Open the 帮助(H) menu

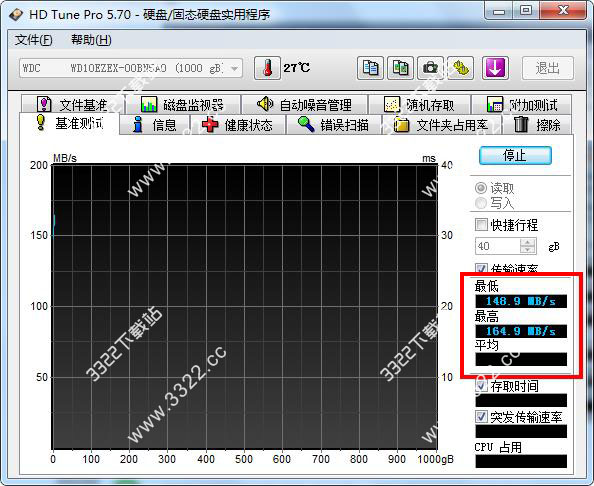click(91, 40)
